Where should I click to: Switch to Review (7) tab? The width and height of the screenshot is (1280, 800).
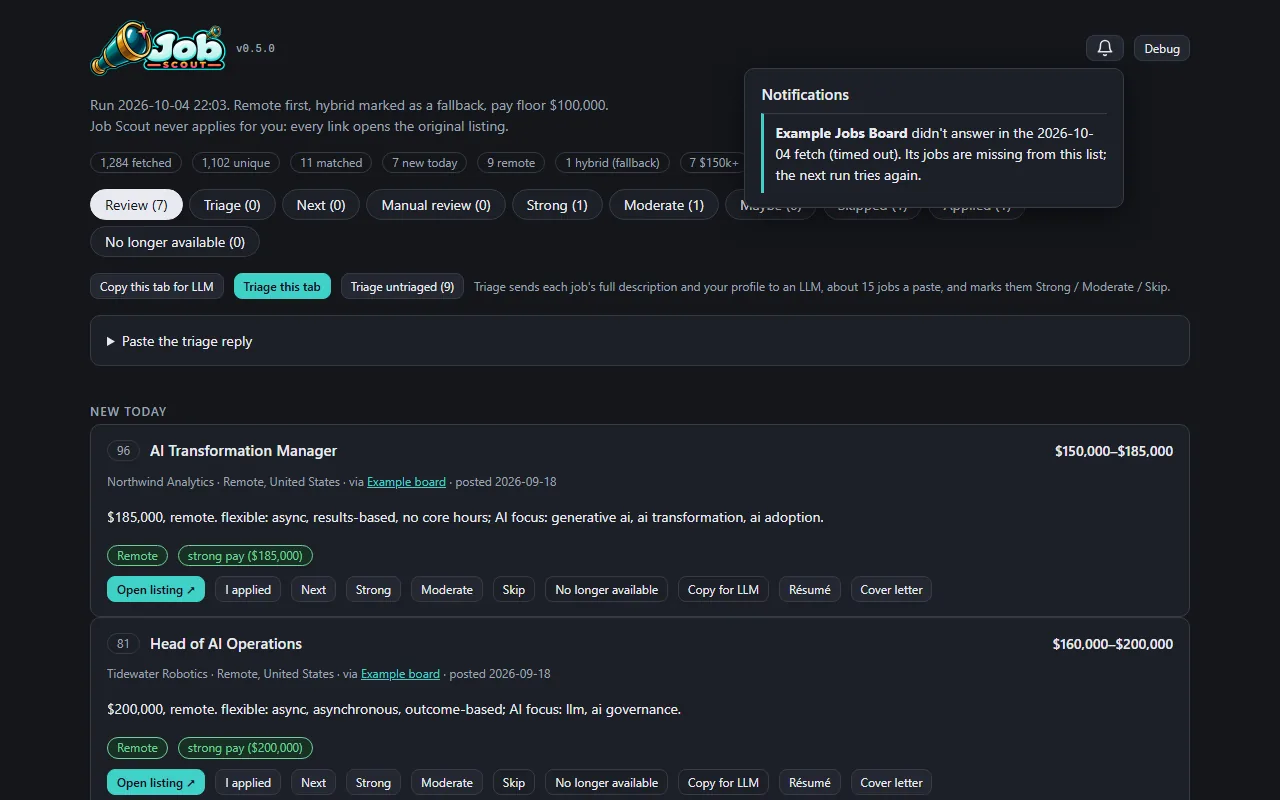click(136, 205)
